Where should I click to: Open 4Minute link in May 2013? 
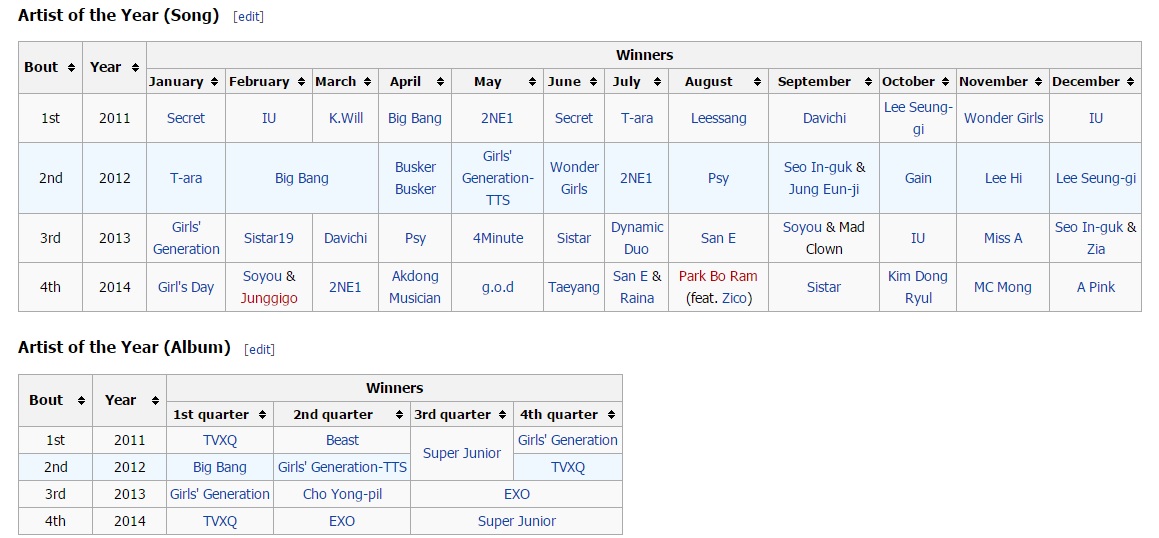coord(498,238)
